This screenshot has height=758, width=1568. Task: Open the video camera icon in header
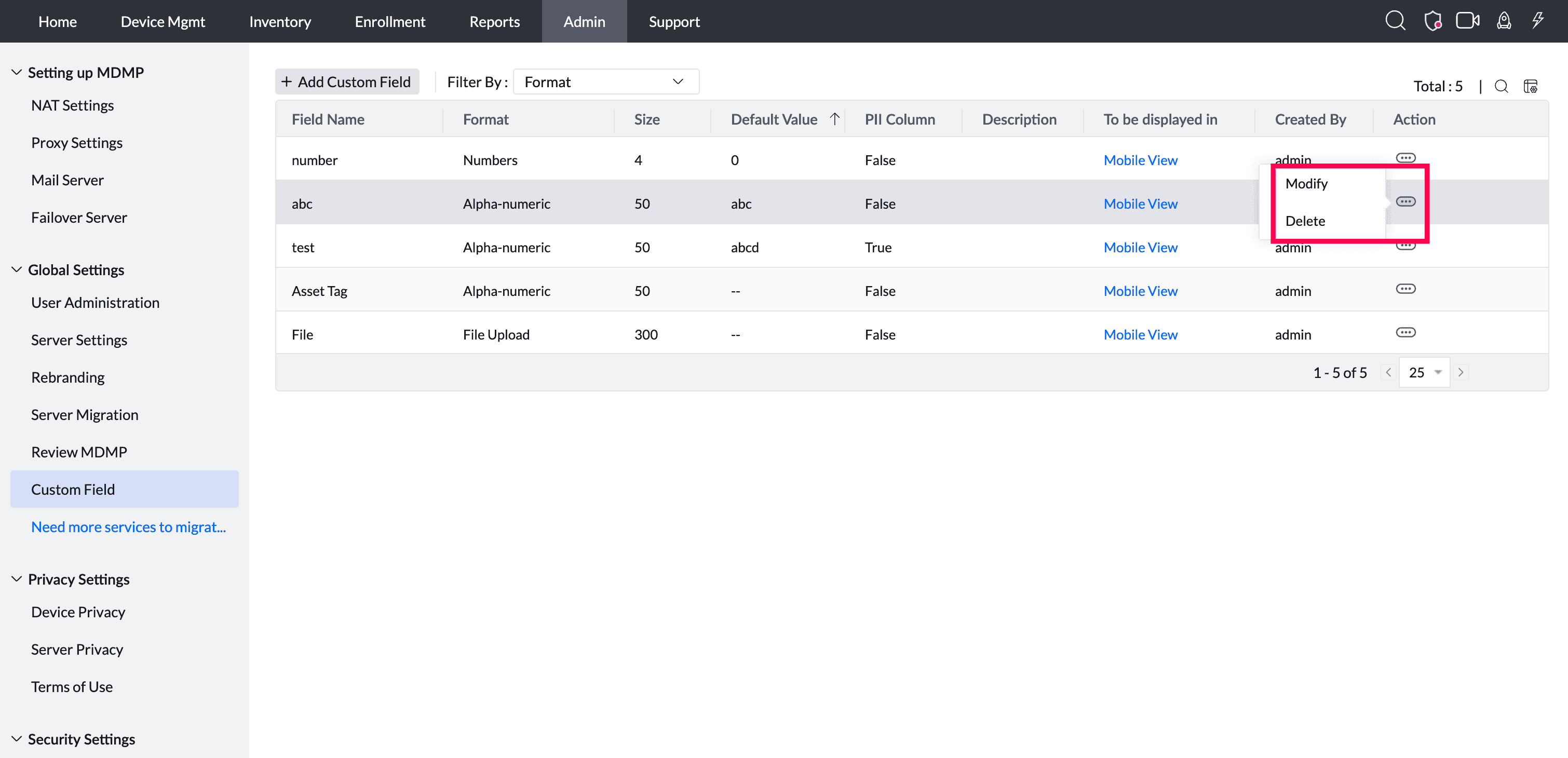[1468, 21]
